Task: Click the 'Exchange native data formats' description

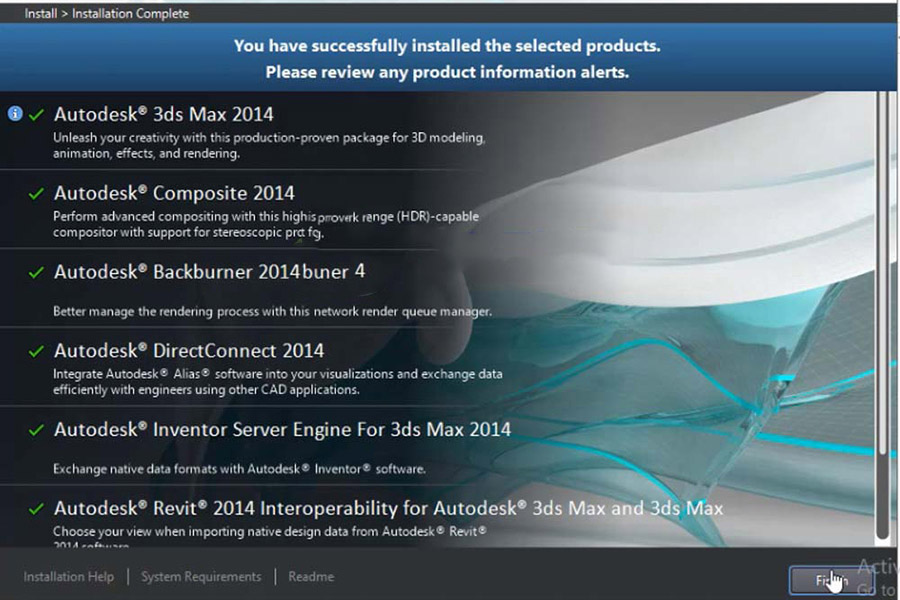Action: [239, 469]
